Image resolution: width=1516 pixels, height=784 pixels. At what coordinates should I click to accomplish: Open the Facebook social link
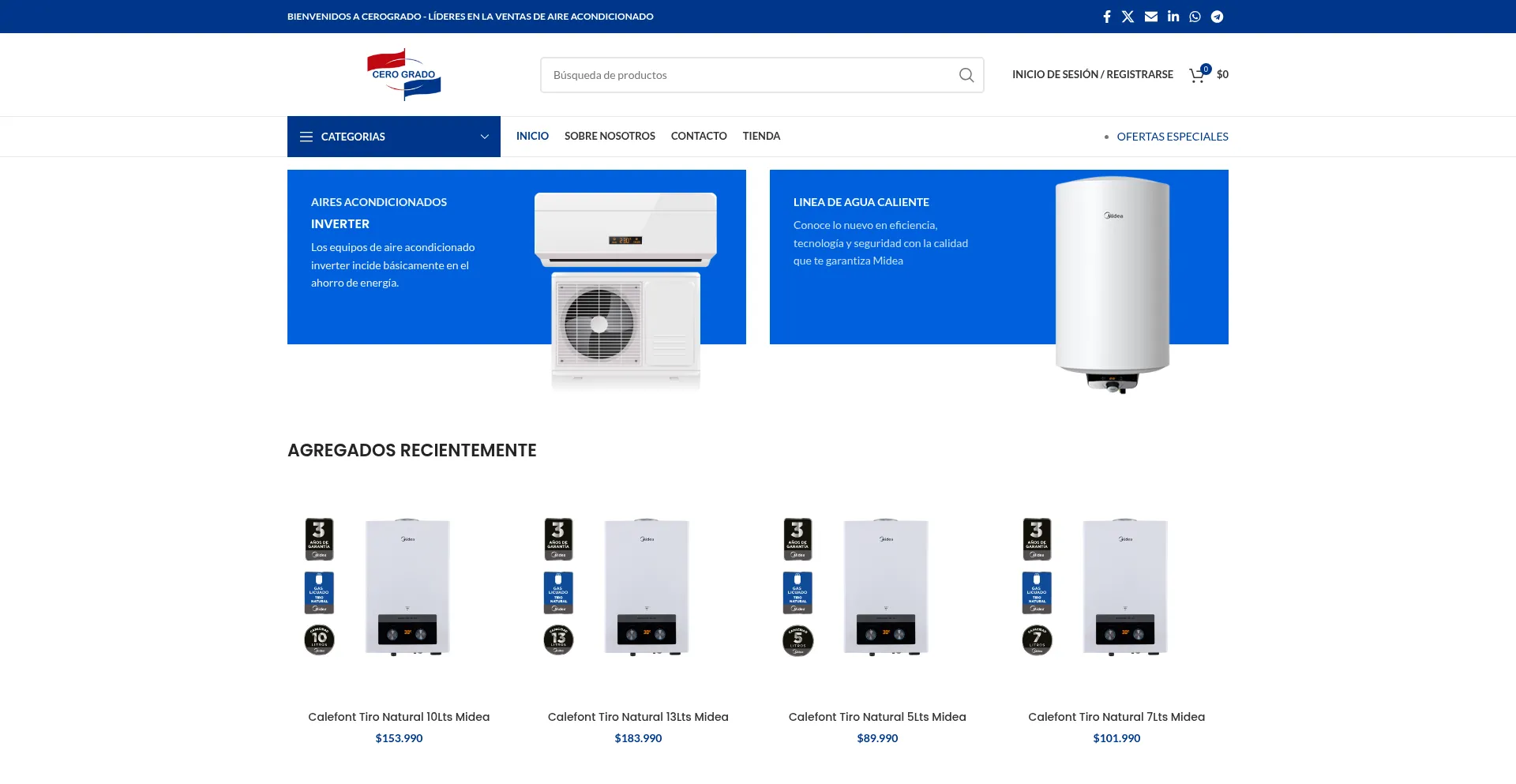click(1107, 17)
